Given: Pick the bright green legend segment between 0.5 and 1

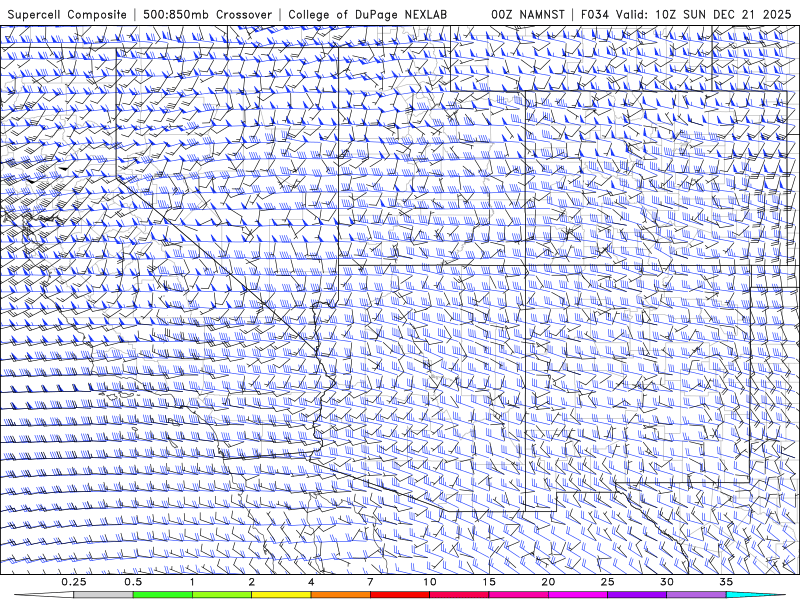Looking at the screenshot, I should coord(162,595).
